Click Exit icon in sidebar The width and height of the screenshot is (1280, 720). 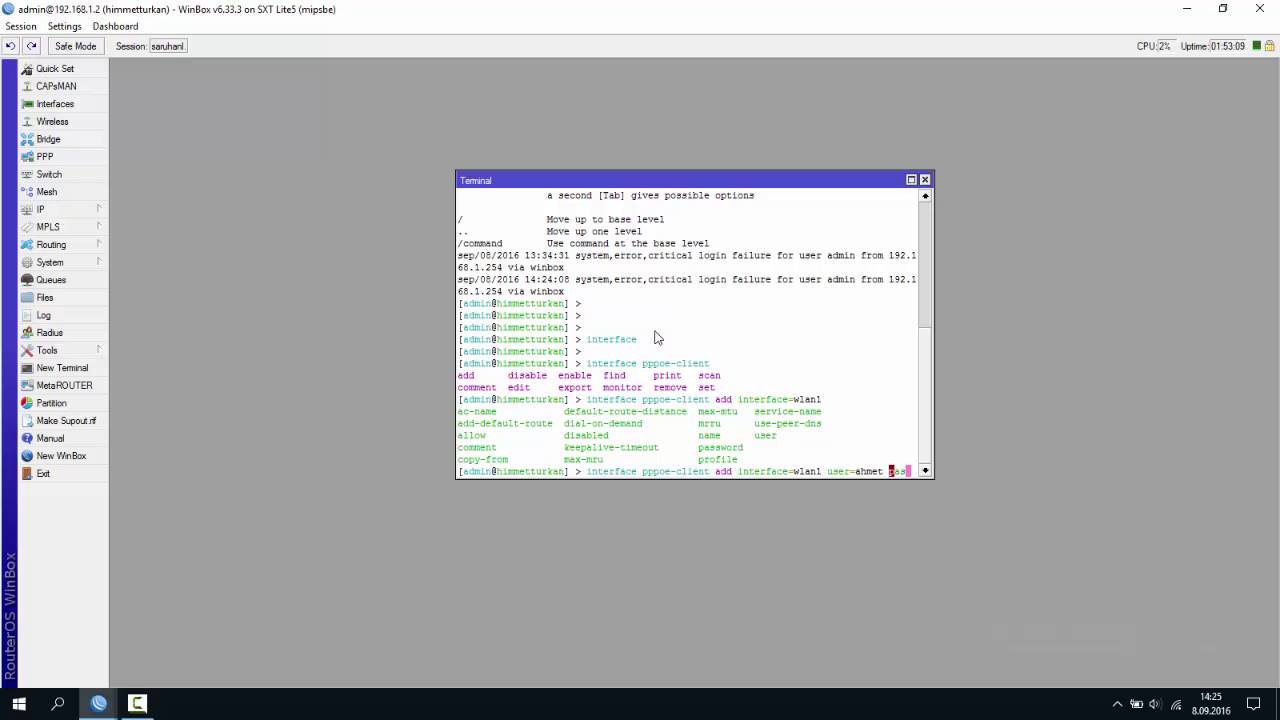click(x=27, y=474)
